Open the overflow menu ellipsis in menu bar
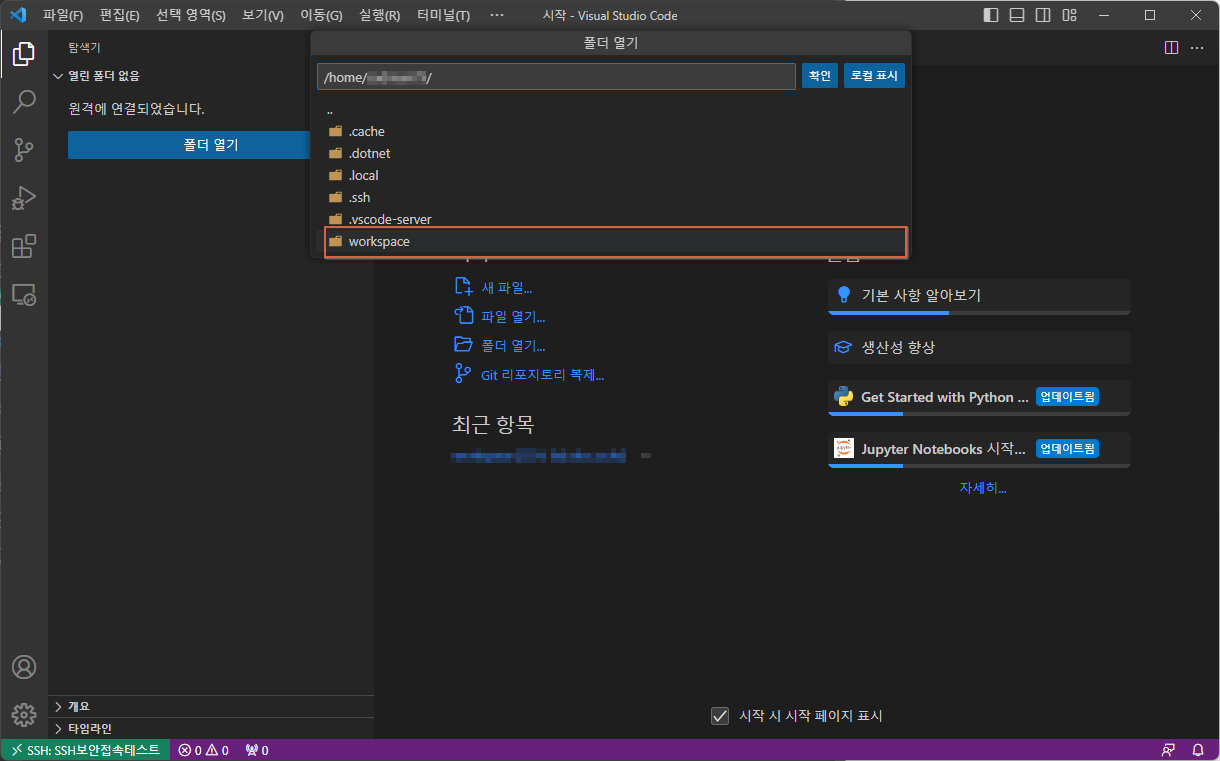This screenshot has height=761, width=1220. tap(497, 15)
